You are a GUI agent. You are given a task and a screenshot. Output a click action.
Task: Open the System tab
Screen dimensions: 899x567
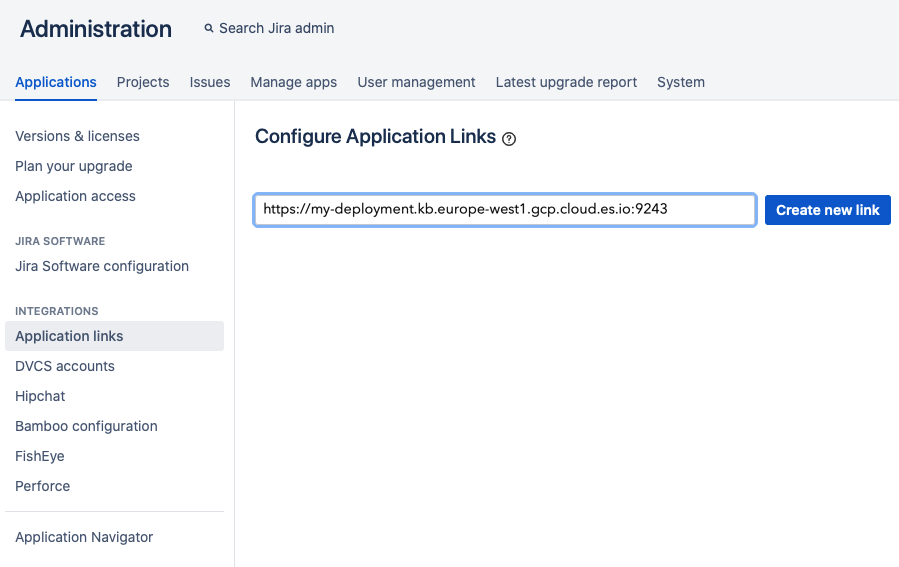pos(680,82)
